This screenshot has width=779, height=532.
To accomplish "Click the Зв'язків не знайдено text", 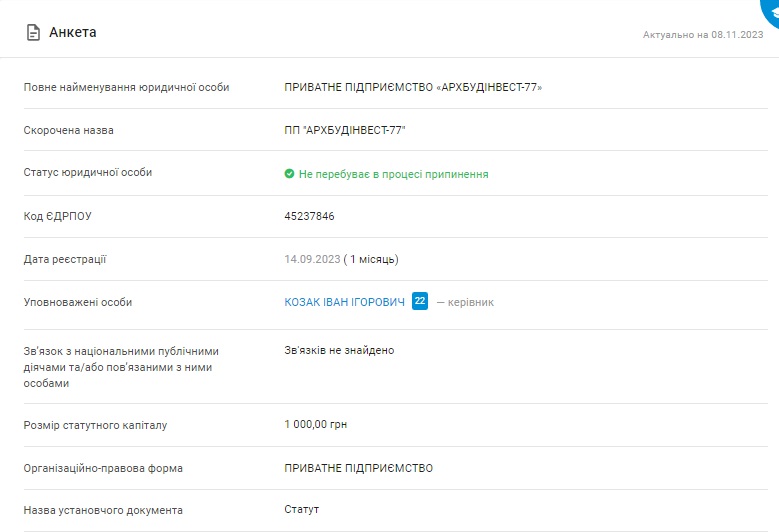I will click(339, 351).
